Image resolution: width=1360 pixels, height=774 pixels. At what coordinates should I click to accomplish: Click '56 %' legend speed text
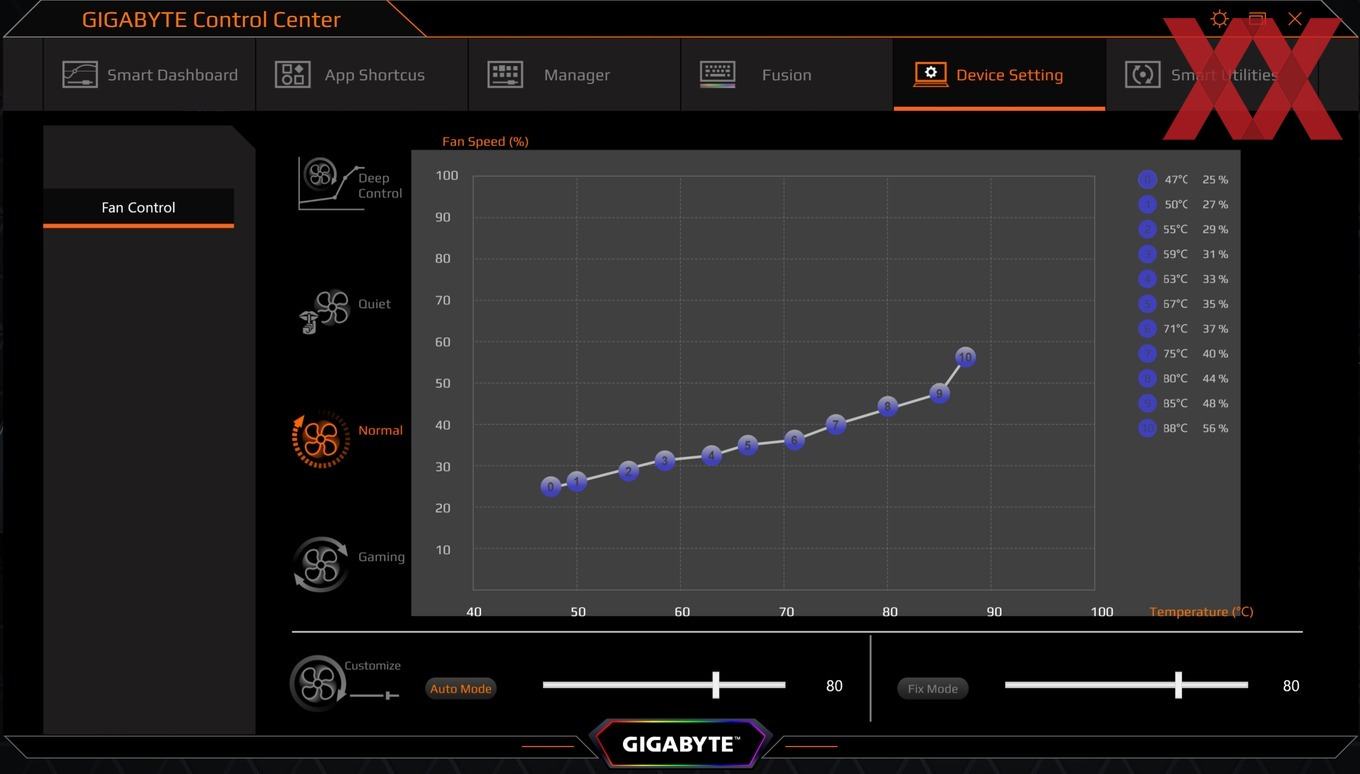(x=1215, y=429)
